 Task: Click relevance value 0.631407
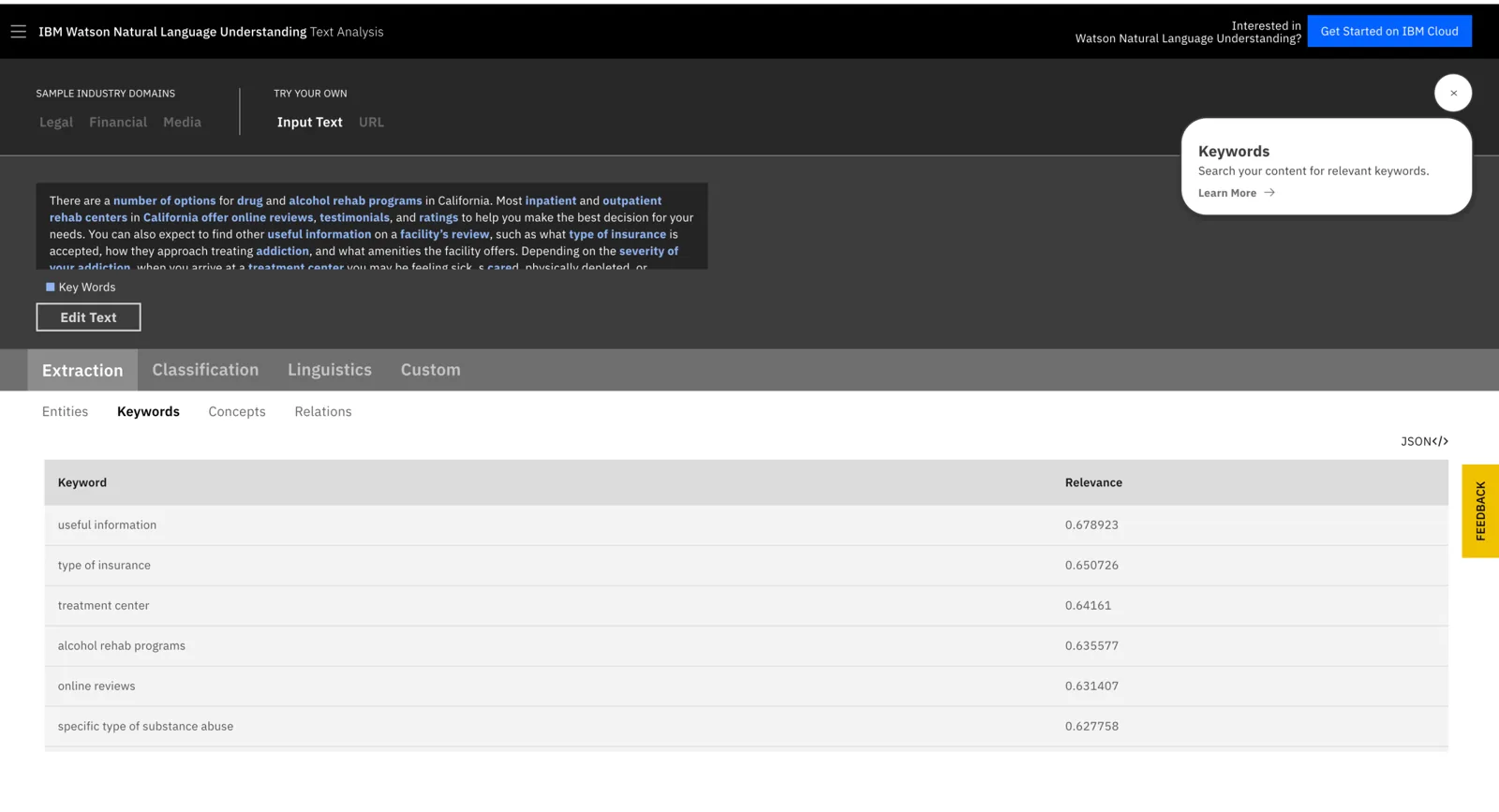click(1091, 687)
